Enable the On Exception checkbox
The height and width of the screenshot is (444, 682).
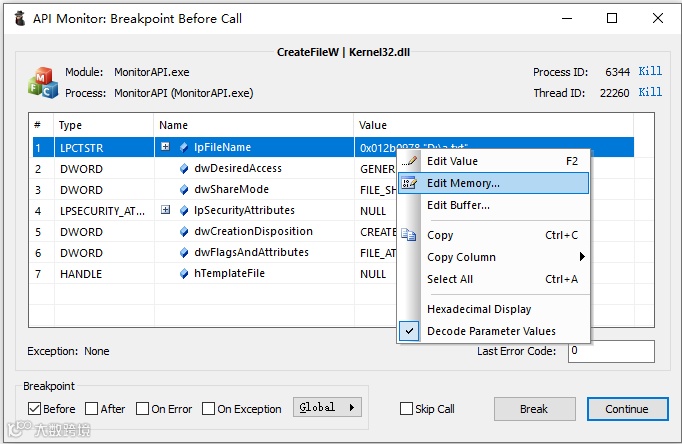pyautogui.click(x=209, y=408)
